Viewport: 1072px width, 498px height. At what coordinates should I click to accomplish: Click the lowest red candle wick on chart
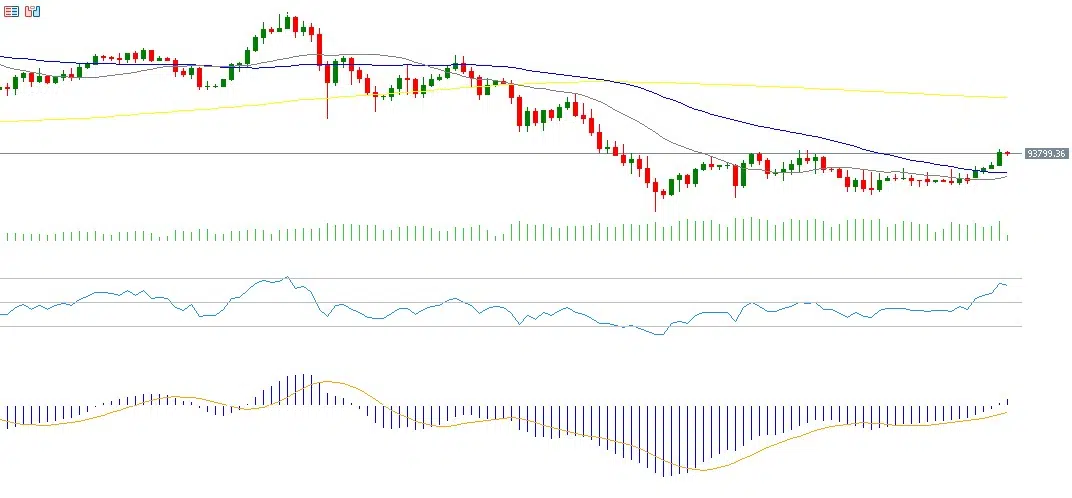[656, 203]
